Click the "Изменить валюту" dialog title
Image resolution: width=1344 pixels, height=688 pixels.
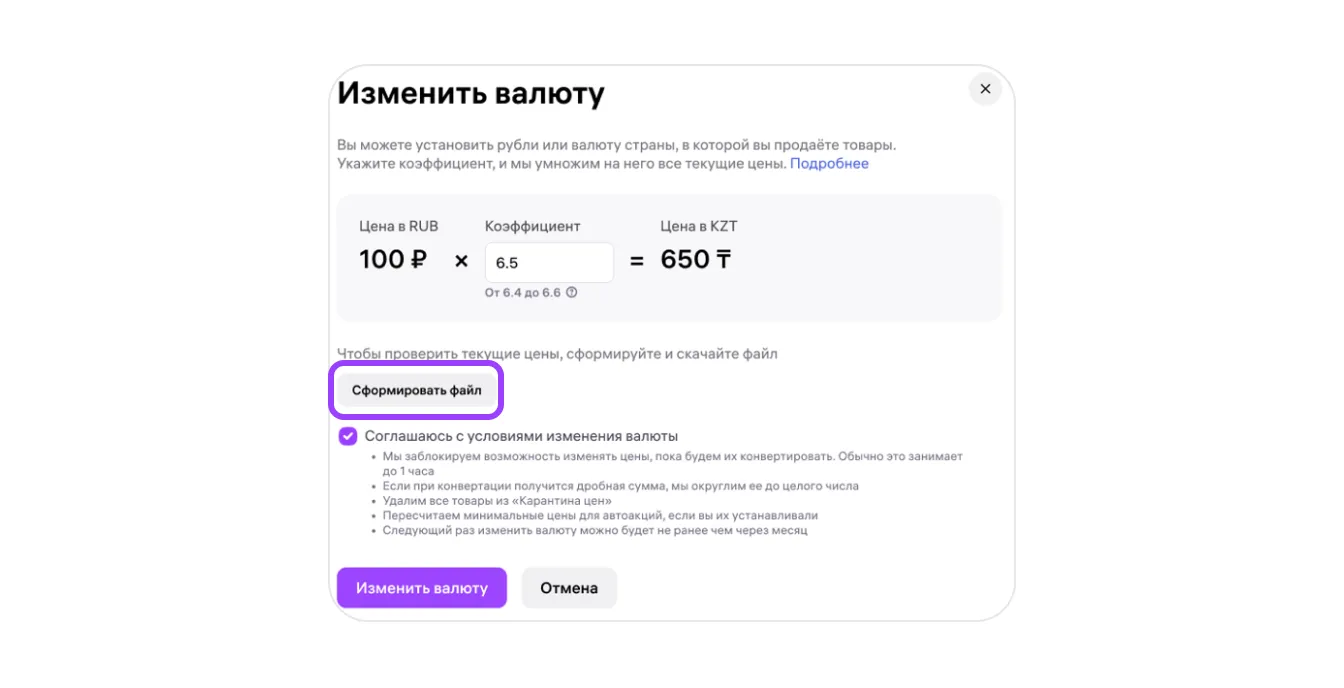pyautogui.click(x=470, y=93)
